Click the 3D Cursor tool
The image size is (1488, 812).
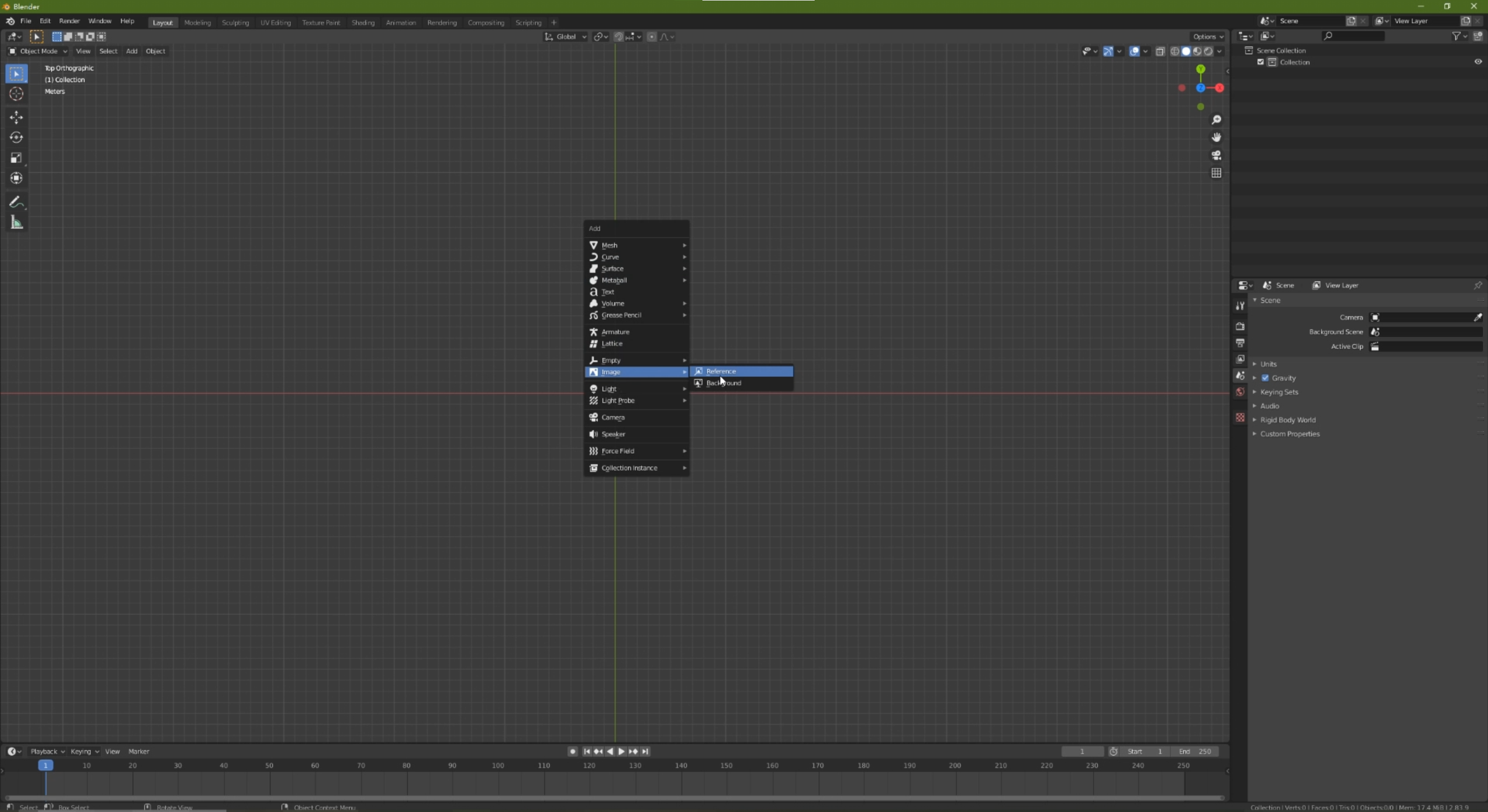(x=16, y=94)
